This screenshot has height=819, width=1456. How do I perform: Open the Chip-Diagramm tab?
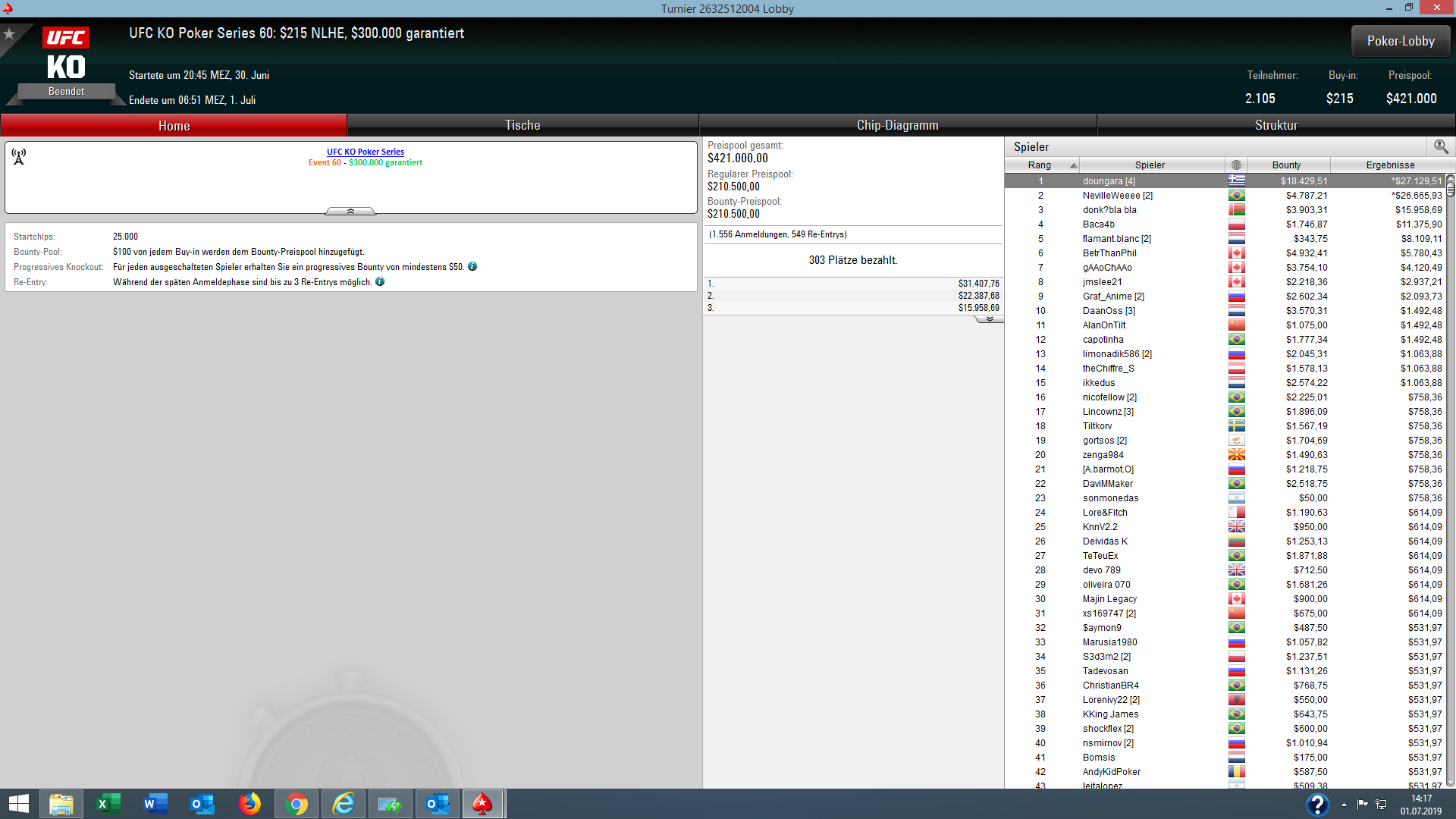897,125
